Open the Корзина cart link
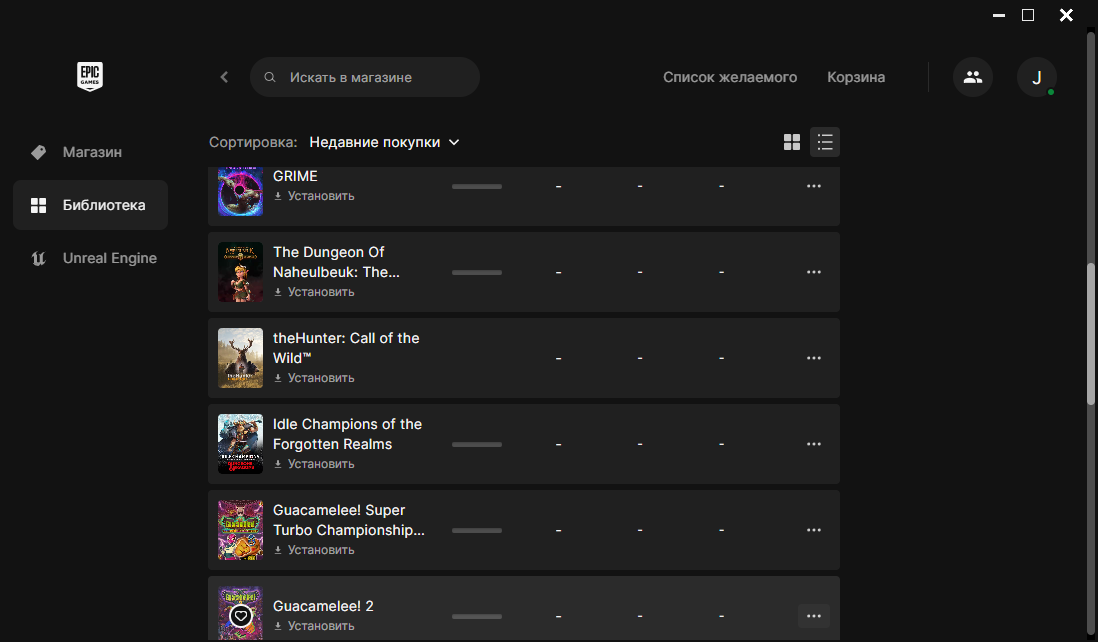 click(x=856, y=77)
